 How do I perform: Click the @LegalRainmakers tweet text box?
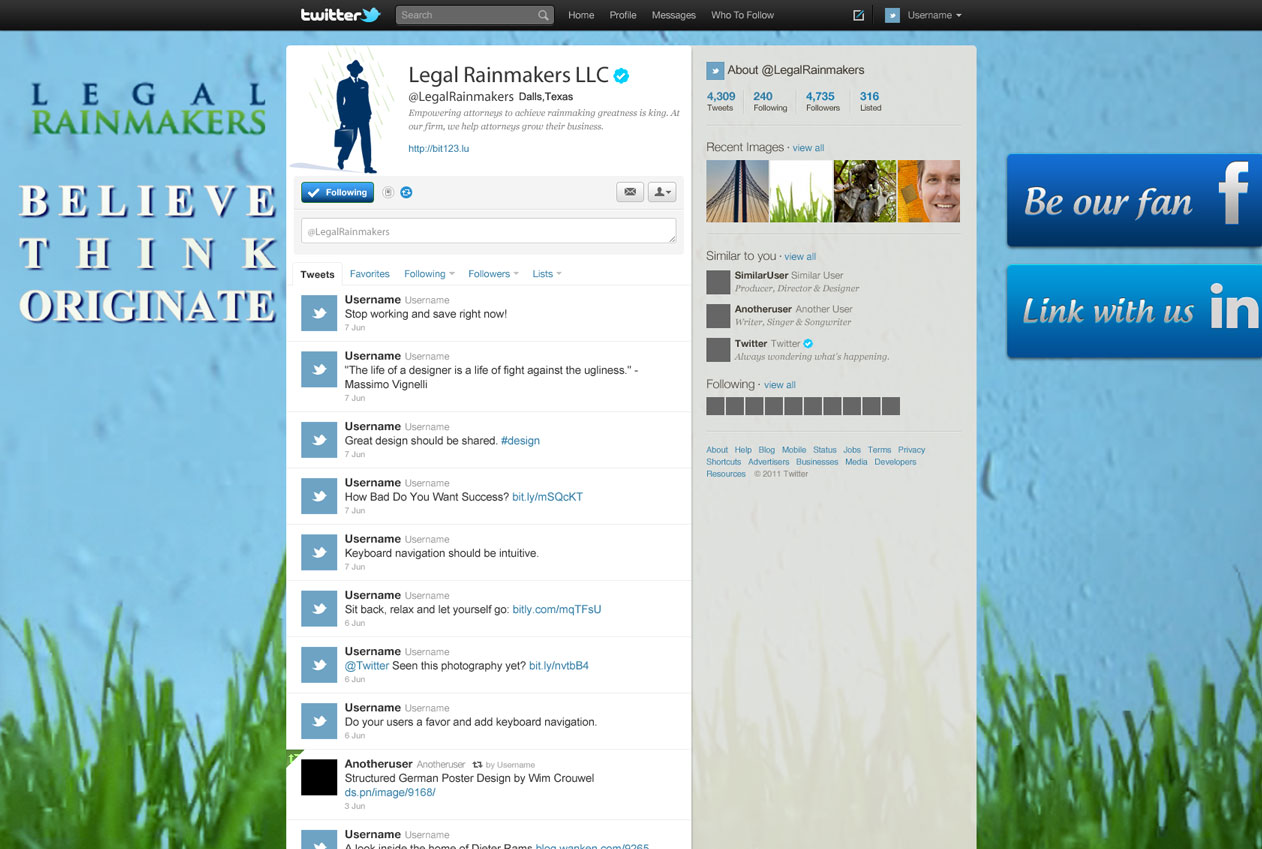click(x=488, y=231)
